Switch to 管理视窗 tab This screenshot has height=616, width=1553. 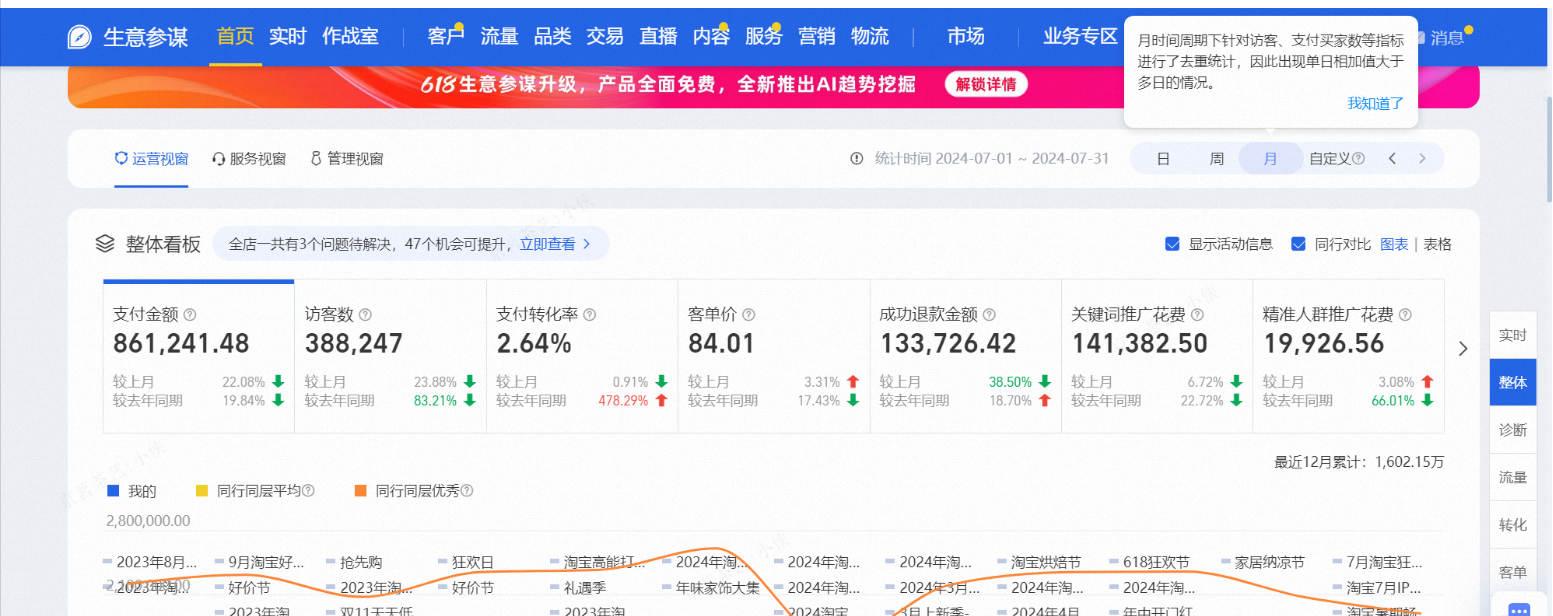[347, 158]
